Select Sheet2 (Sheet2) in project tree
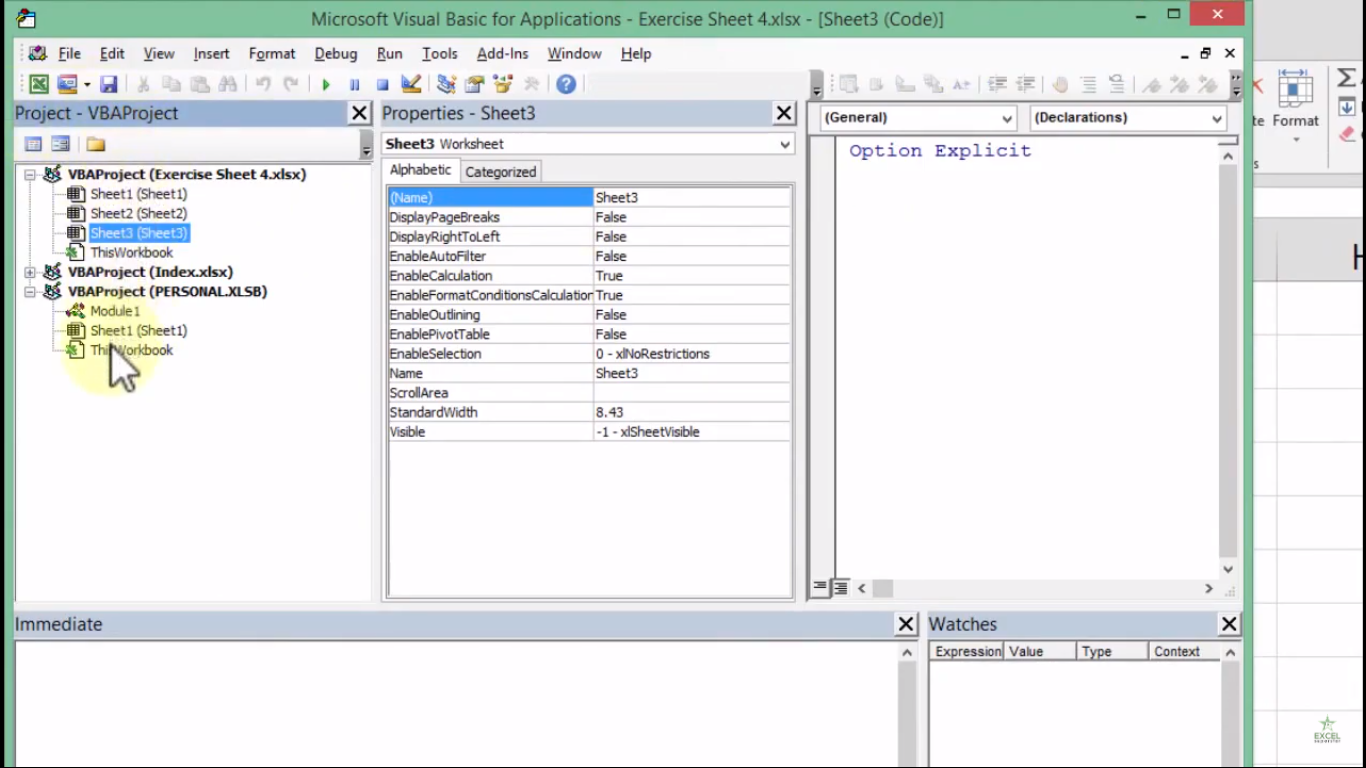Viewport: 1366px width, 768px height. coord(138,214)
